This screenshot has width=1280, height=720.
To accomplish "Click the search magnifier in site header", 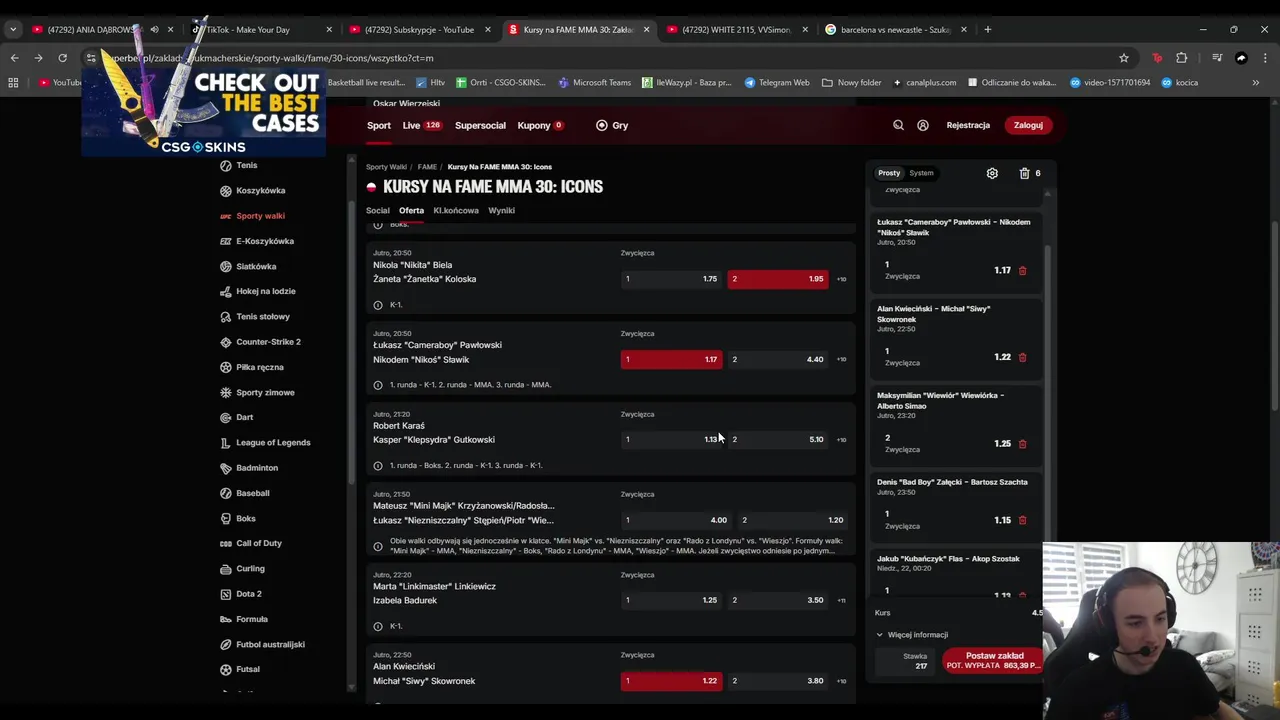I will pos(898,125).
